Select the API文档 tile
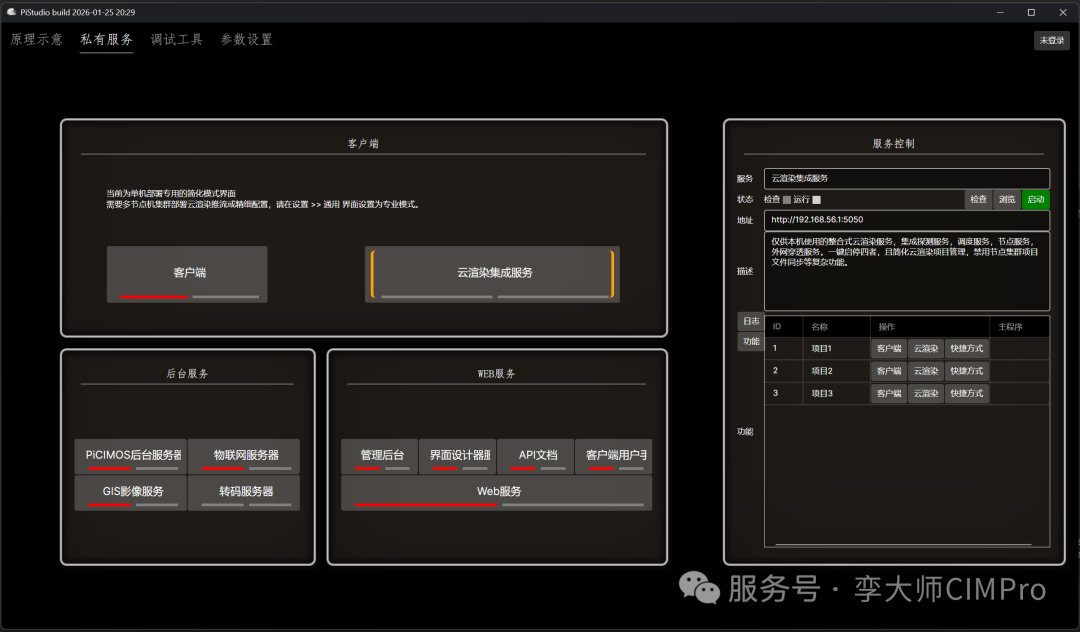Image resolution: width=1080 pixels, height=632 pixels. point(536,456)
